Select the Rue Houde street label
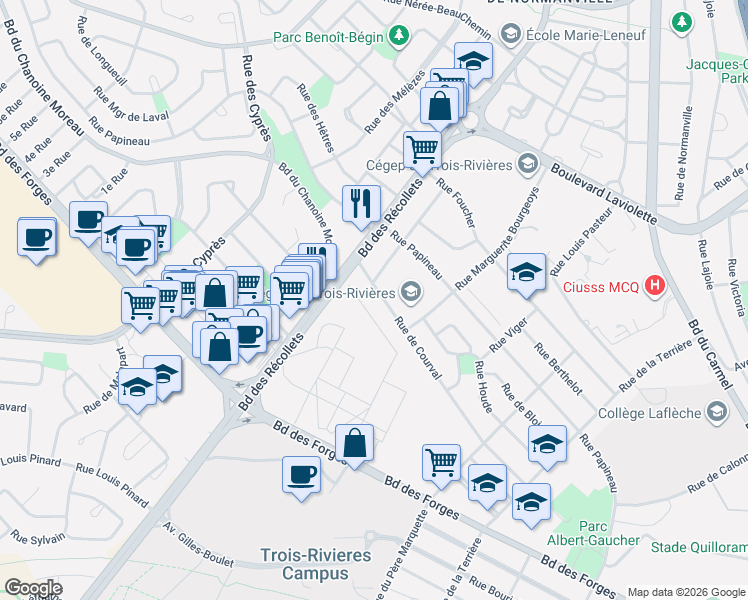 (x=484, y=387)
